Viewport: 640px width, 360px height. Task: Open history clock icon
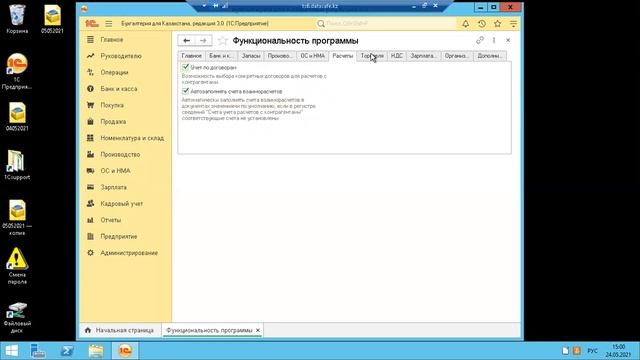[482, 24]
